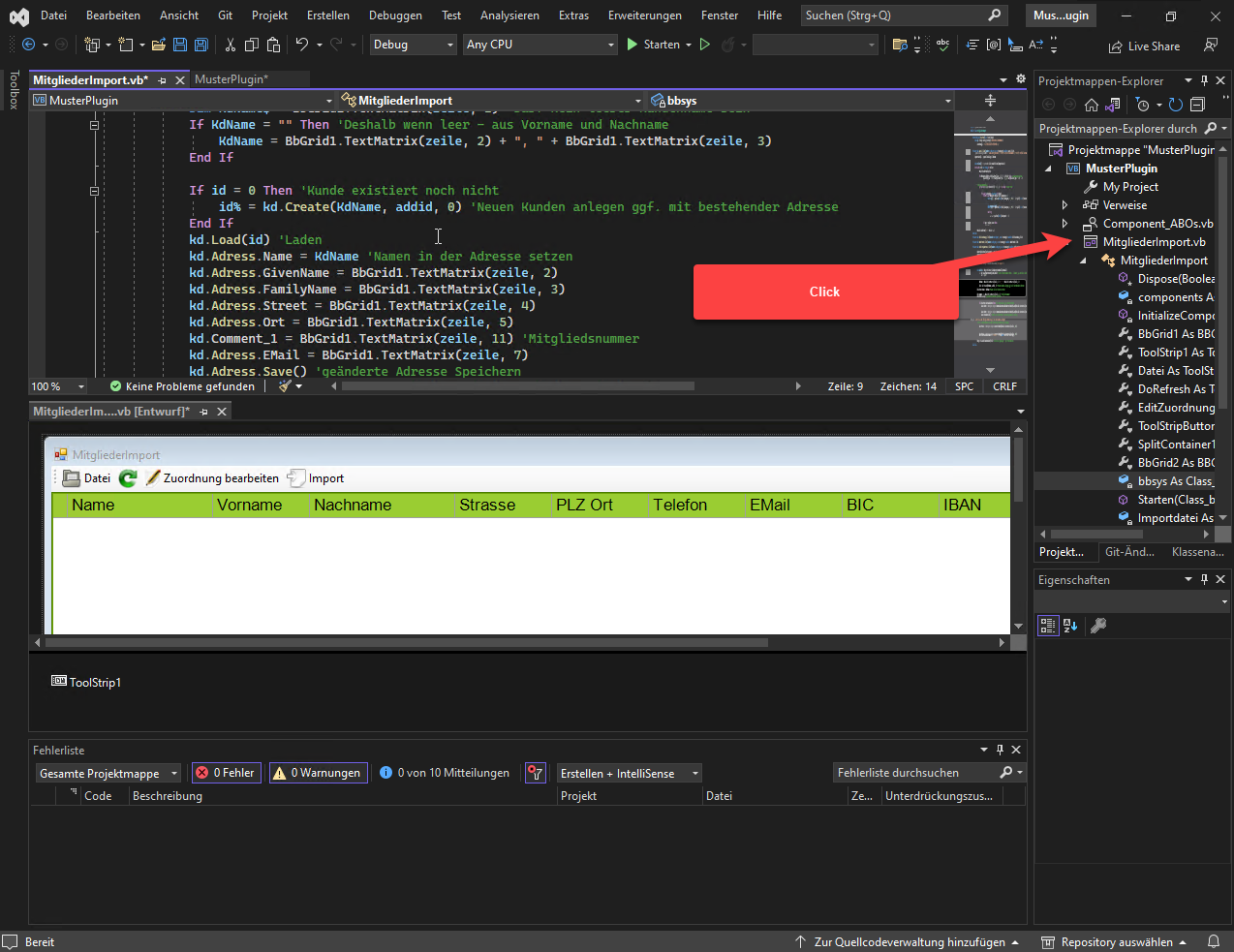Click the find in files folder icon
This screenshot has width=1234, height=952.
click(900, 45)
